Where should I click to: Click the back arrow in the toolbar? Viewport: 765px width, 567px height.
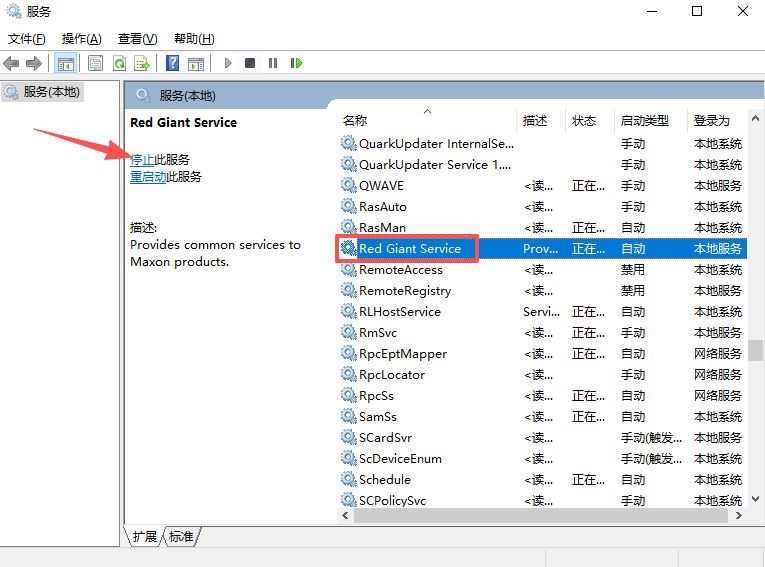point(12,63)
